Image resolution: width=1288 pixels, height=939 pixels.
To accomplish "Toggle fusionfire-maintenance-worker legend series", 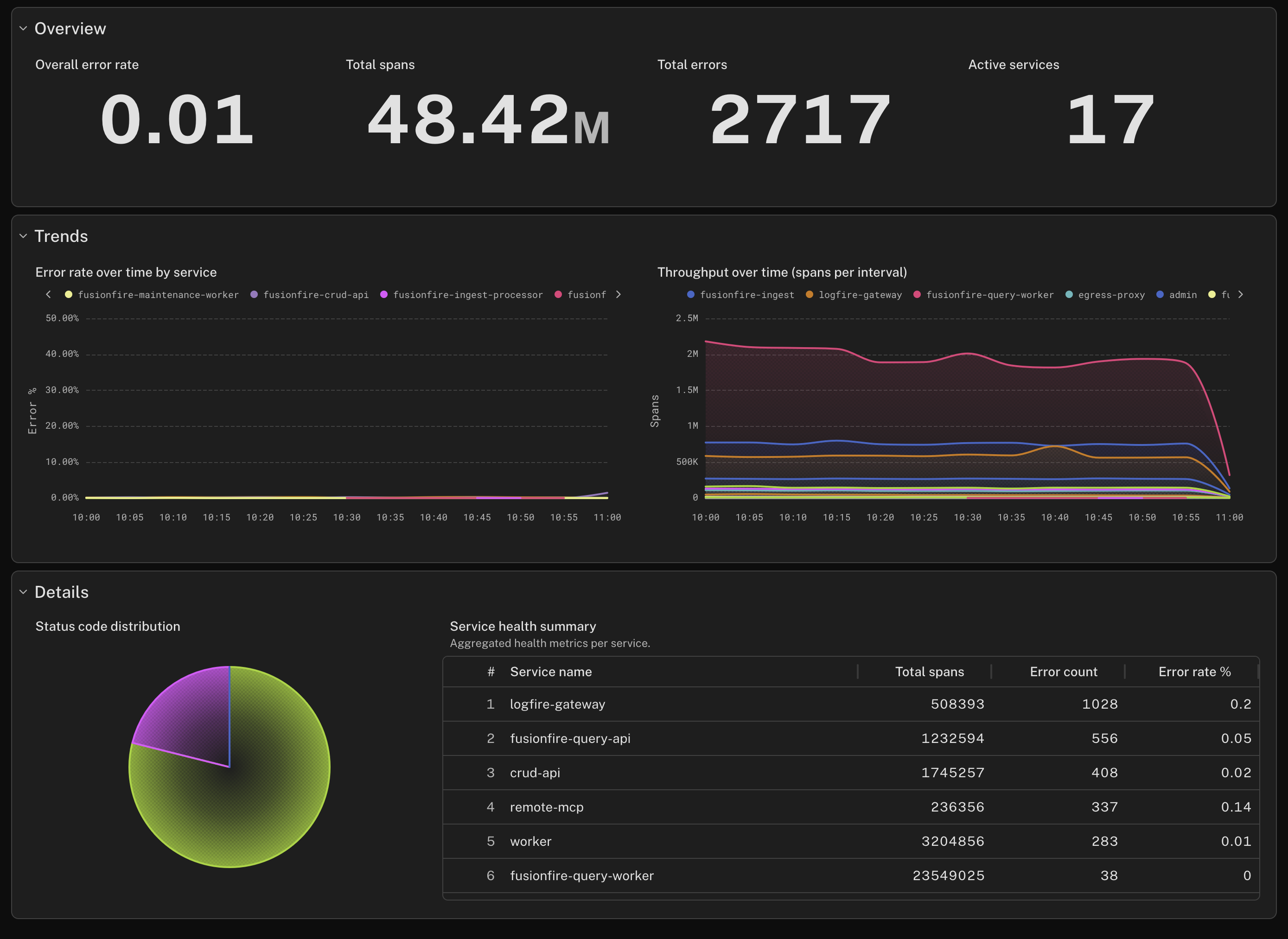I will pos(152,294).
